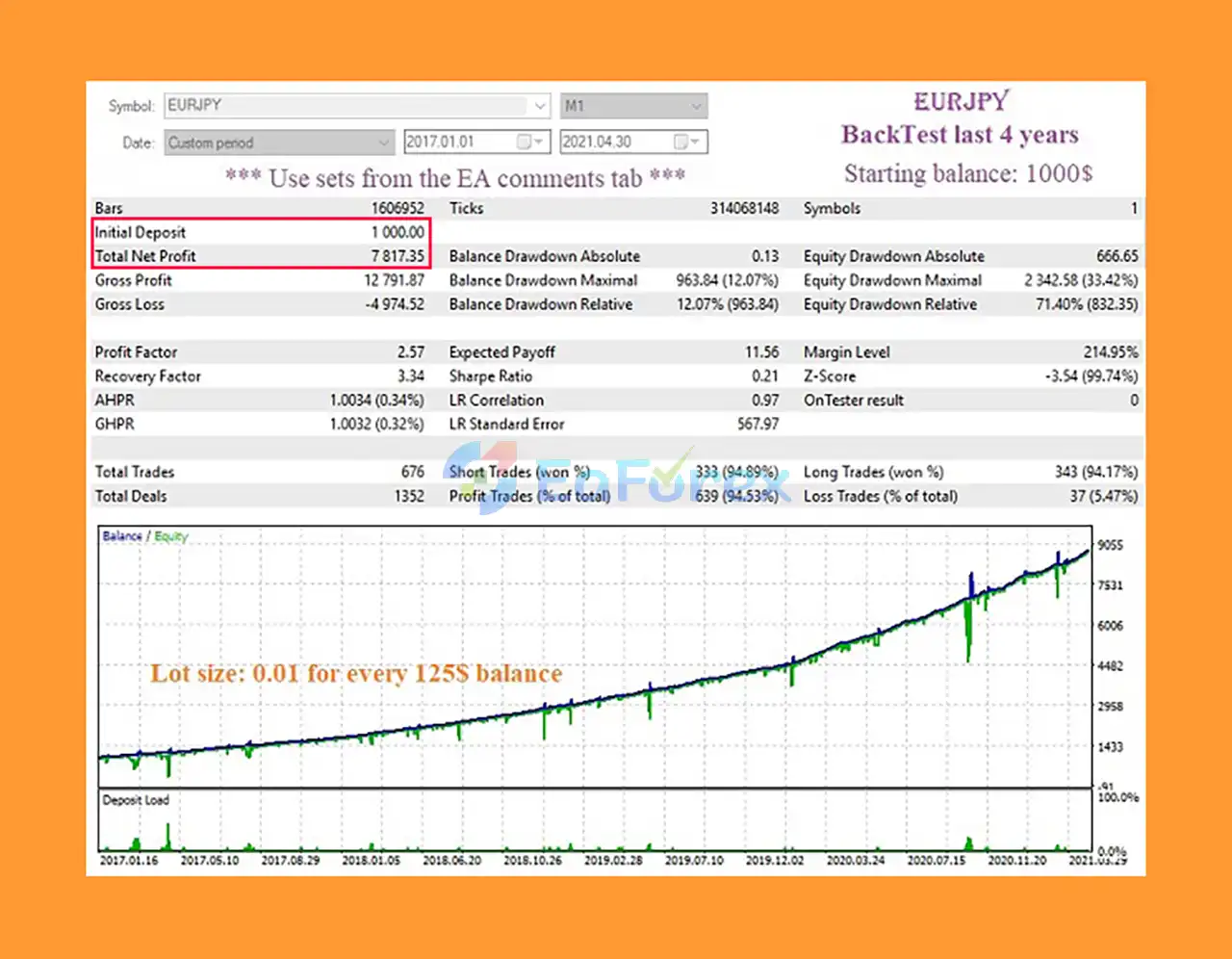Image resolution: width=1232 pixels, height=959 pixels.
Task: Click the Balance legend label in chart
Action: 122,536
